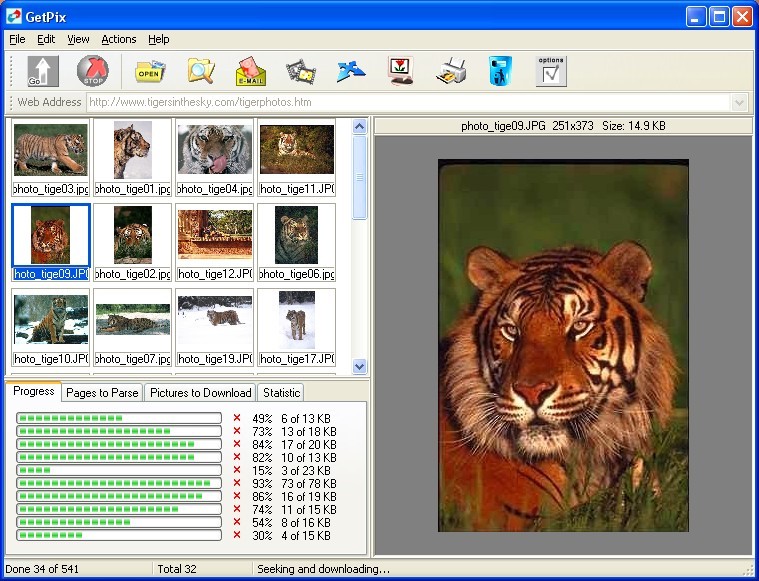The height and width of the screenshot is (581, 759).
Task: Select thumbnail photo_tige02.jpg
Action: click(x=133, y=243)
